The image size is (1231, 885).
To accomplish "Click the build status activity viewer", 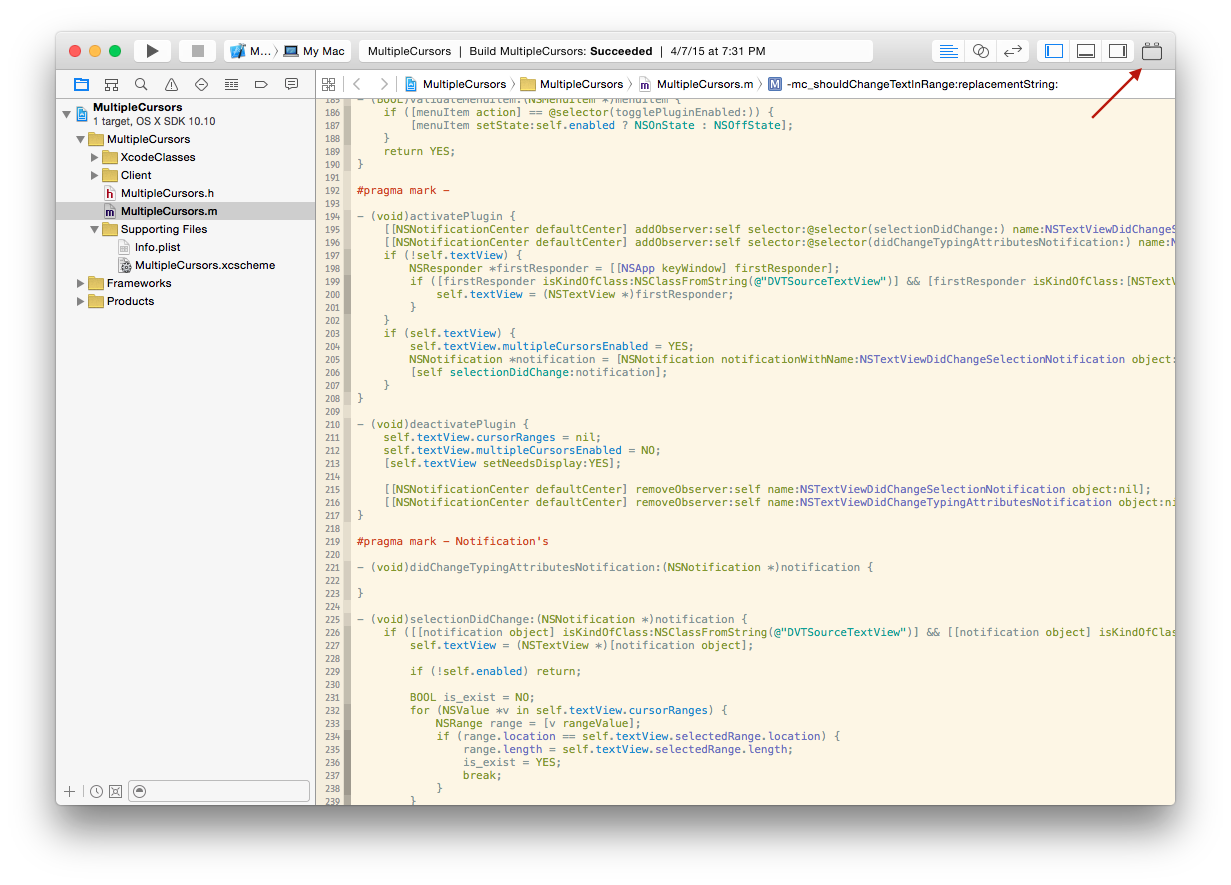I will point(615,51).
